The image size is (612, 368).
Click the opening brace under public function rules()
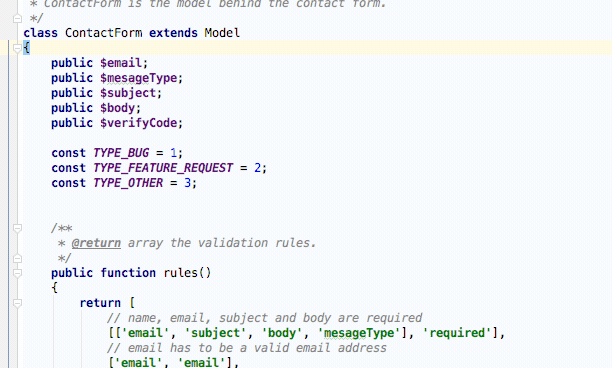[x=55, y=288]
